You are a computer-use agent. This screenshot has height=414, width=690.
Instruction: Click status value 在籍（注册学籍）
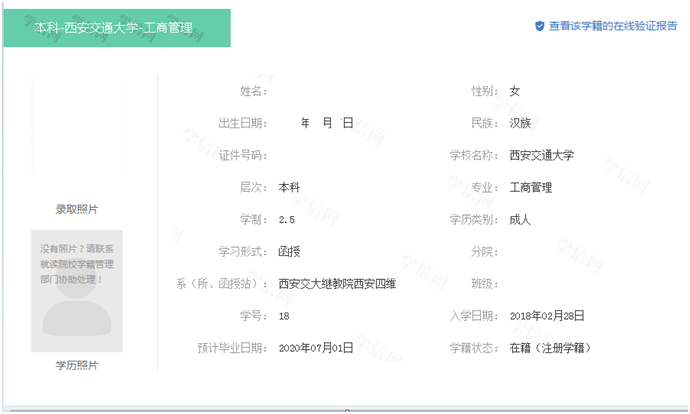tap(550, 348)
